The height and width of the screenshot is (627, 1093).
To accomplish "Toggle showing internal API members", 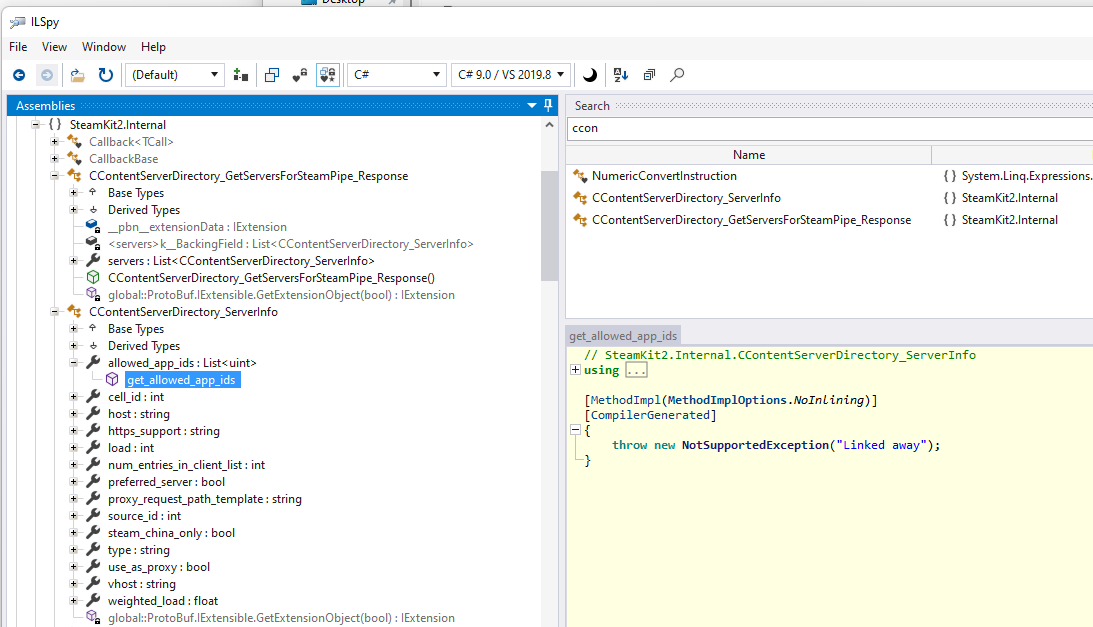I will [x=328, y=75].
